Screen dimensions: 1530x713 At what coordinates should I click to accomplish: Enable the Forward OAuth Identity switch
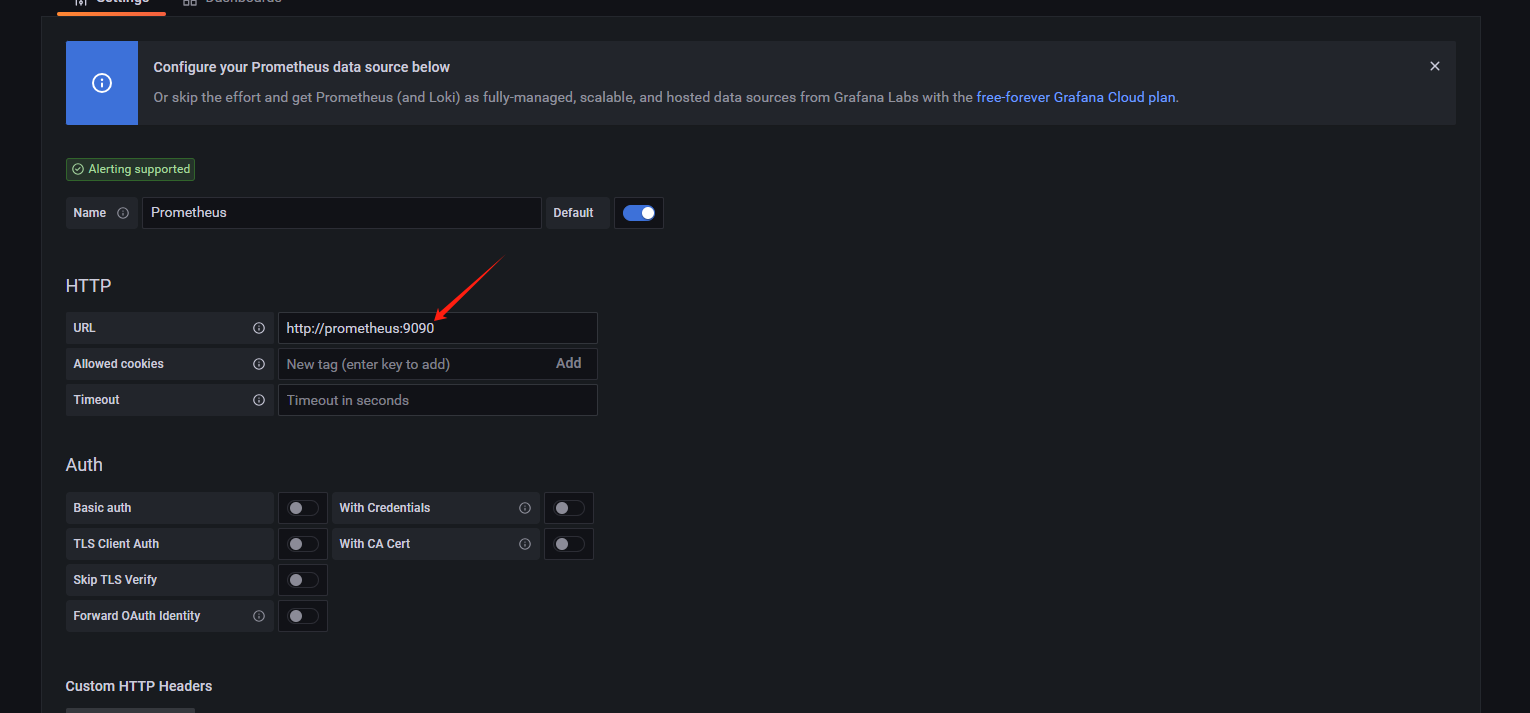[303, 616]
